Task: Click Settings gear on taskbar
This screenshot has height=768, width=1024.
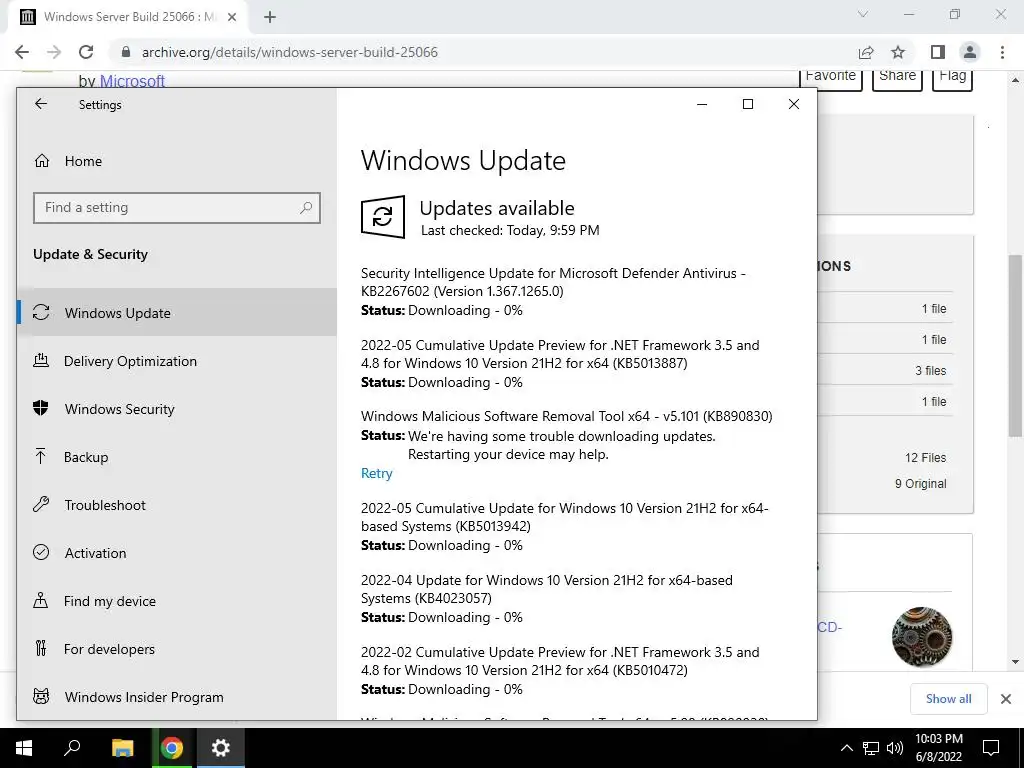Action: point(221,748)
